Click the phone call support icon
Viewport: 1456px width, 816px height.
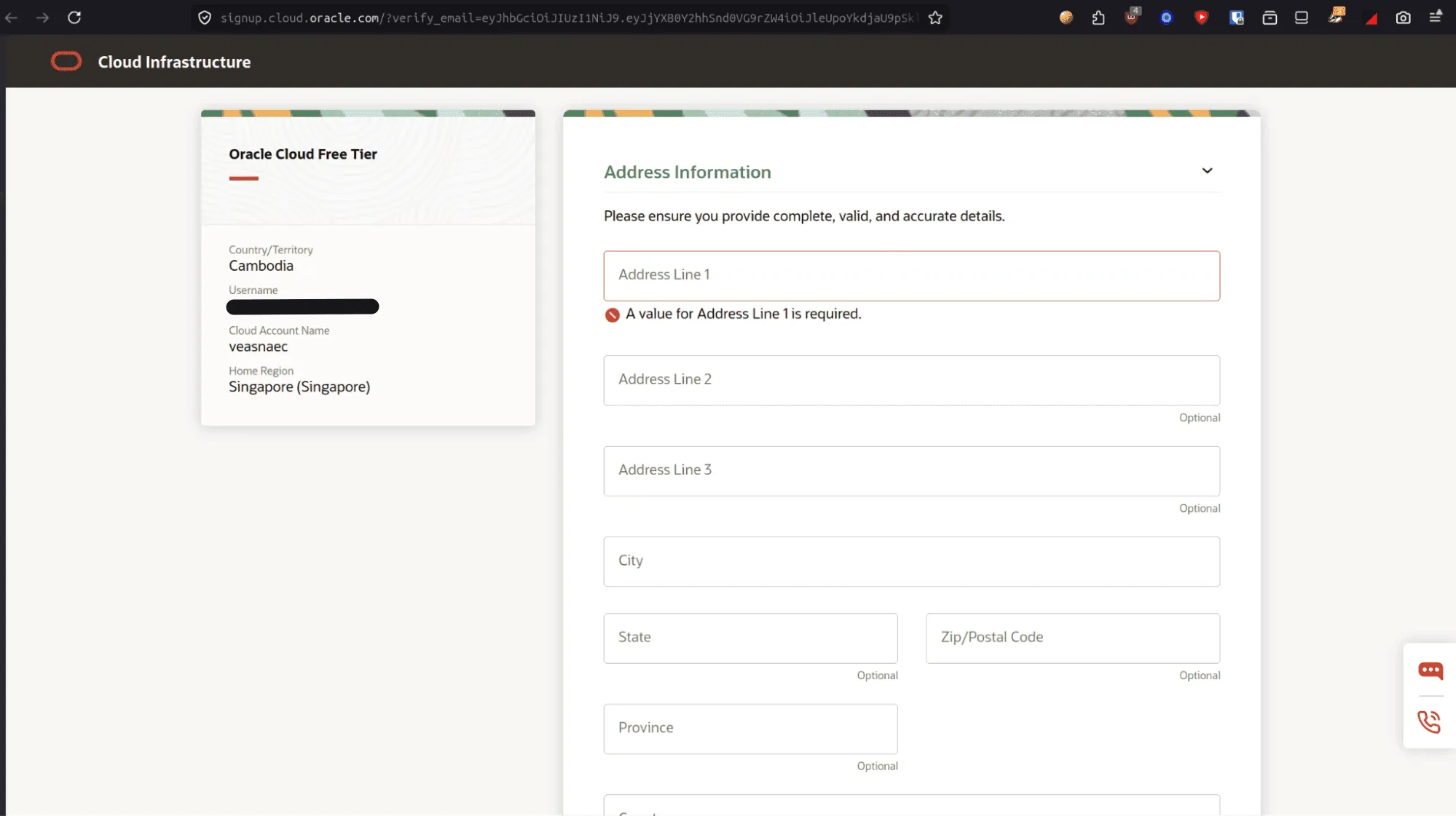[x=1429, y=721]
